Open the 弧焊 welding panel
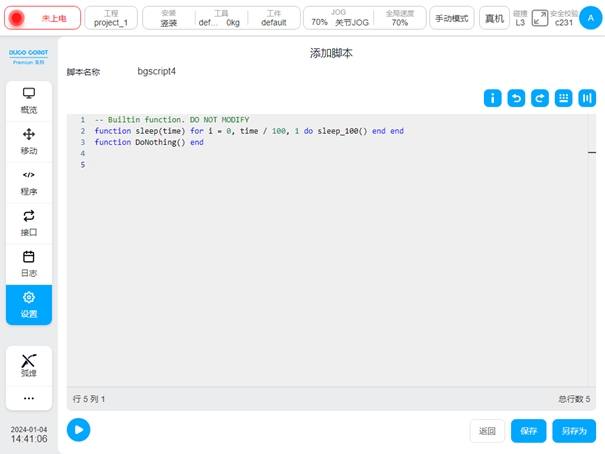The width and height of the screenshot is (605, 454). click(29, 365)
